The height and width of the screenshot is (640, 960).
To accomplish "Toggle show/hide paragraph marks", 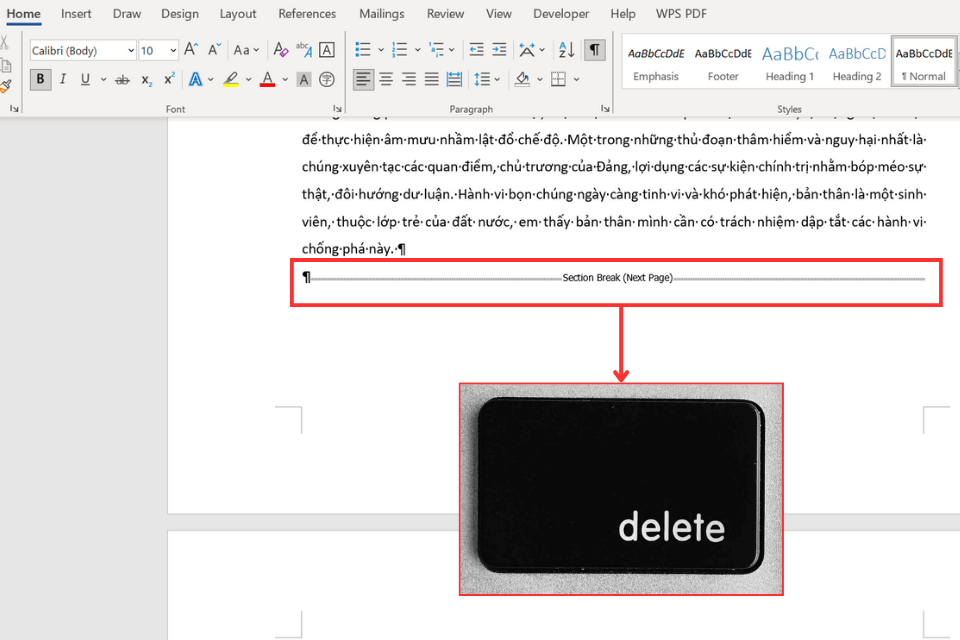I will (x=595, y=50).
